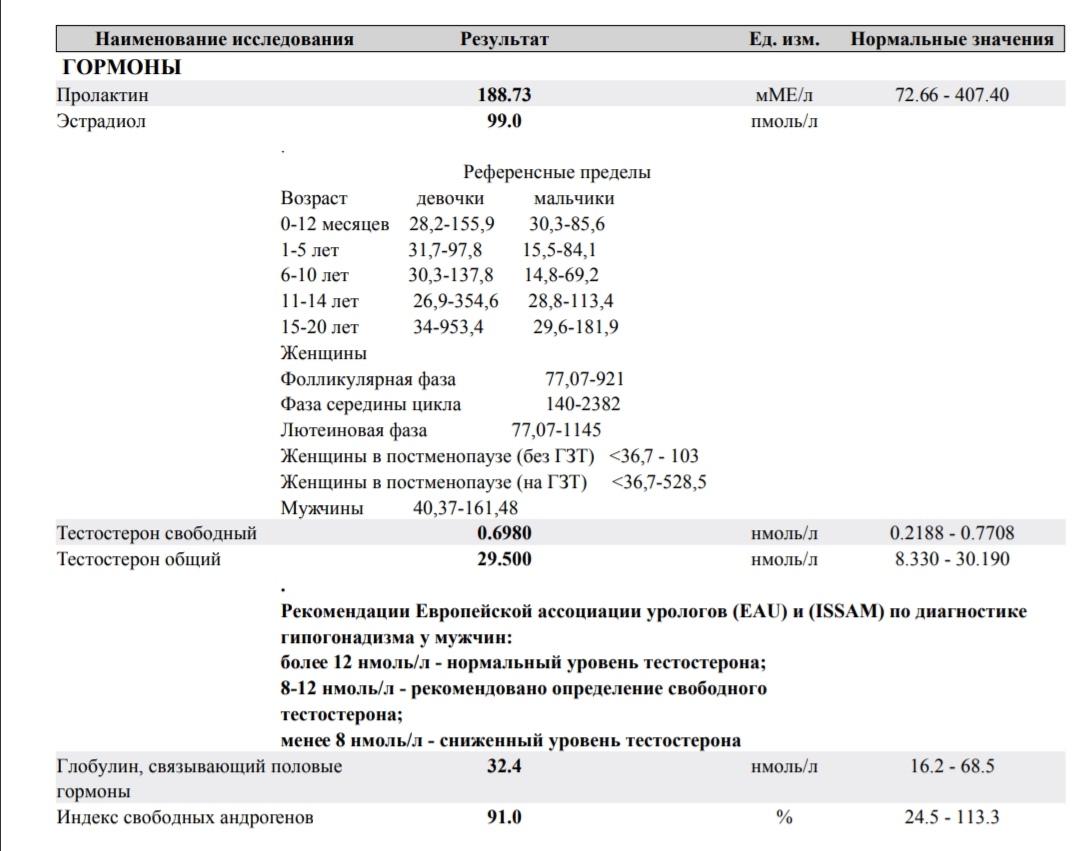Click the normal range 8.330 - 30.190
The height and width of the screenshot is (851, 1080).
tap(951, 559)
